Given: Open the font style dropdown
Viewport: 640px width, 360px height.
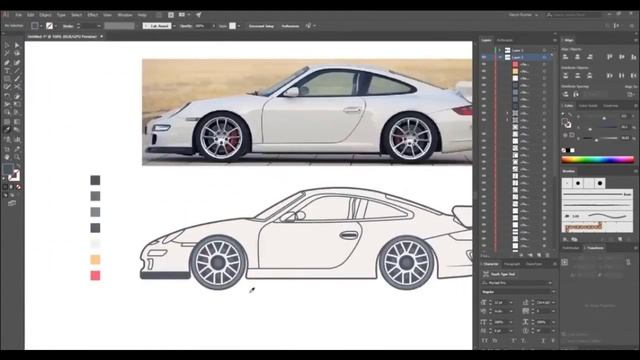Looking at the screenshot, I should (x=553, y=292).
